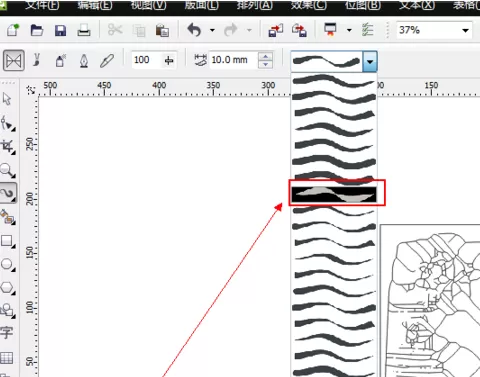
Task: Click the current preset stroke preview box
Action: [327, 61]
